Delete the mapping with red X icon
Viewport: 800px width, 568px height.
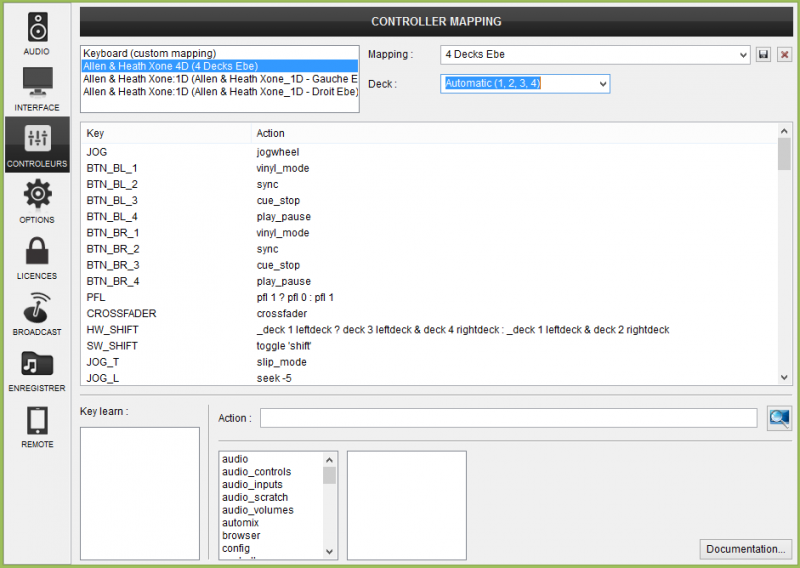784,54
